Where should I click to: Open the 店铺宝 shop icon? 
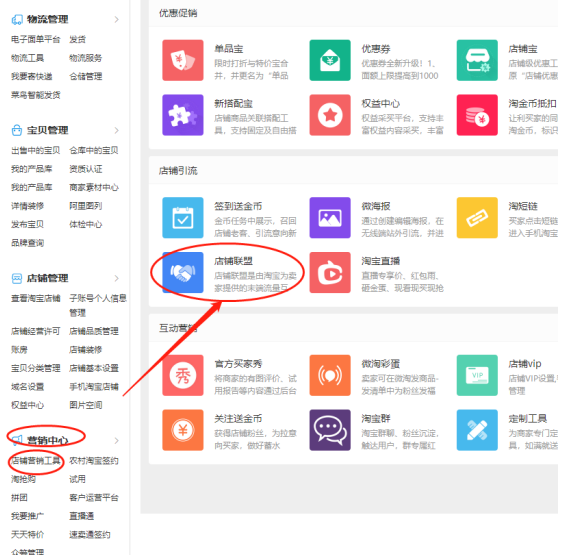[x=477, y=60]
